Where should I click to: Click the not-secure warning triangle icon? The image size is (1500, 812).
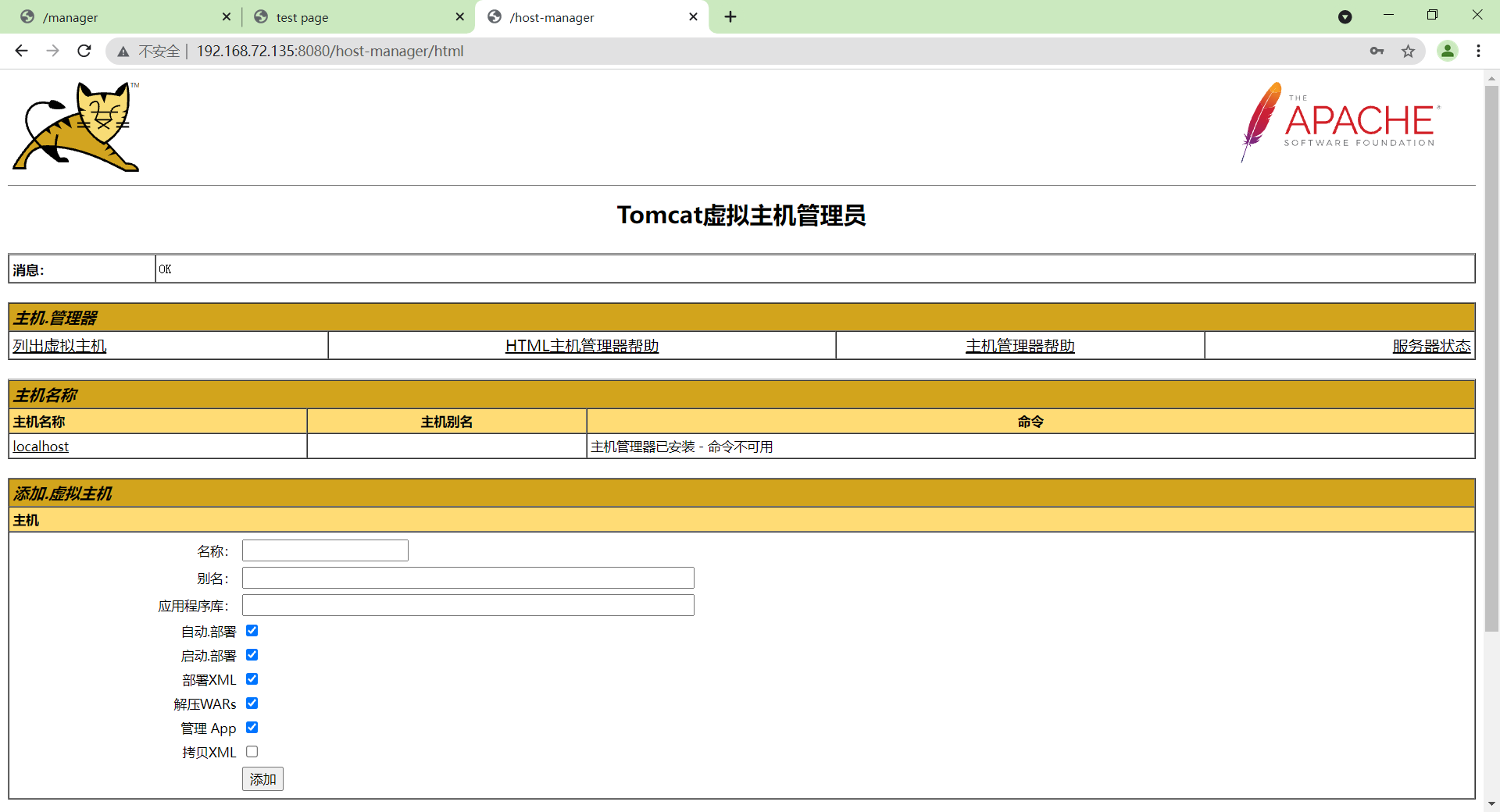[x=123, y=52]
